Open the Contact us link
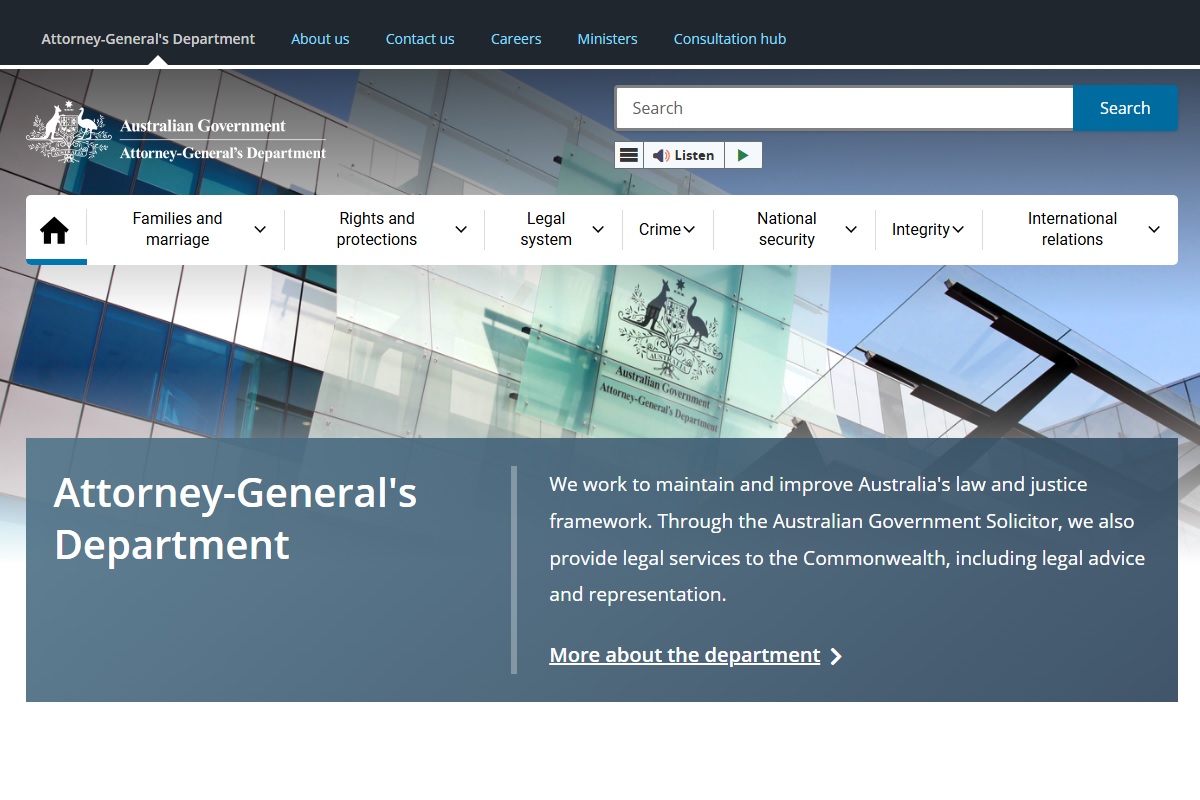Screen dimensions: 1200x800 [x=420, y=39]
